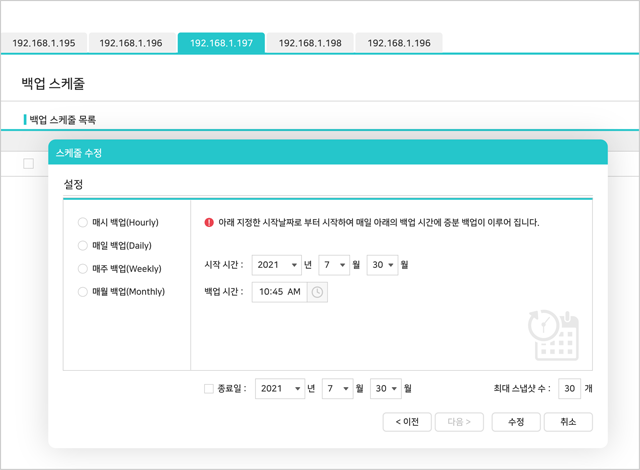Click the 최대 스냅샷 수 input field
The height and width of the screenshot is (470, 640).
point(568,388)
